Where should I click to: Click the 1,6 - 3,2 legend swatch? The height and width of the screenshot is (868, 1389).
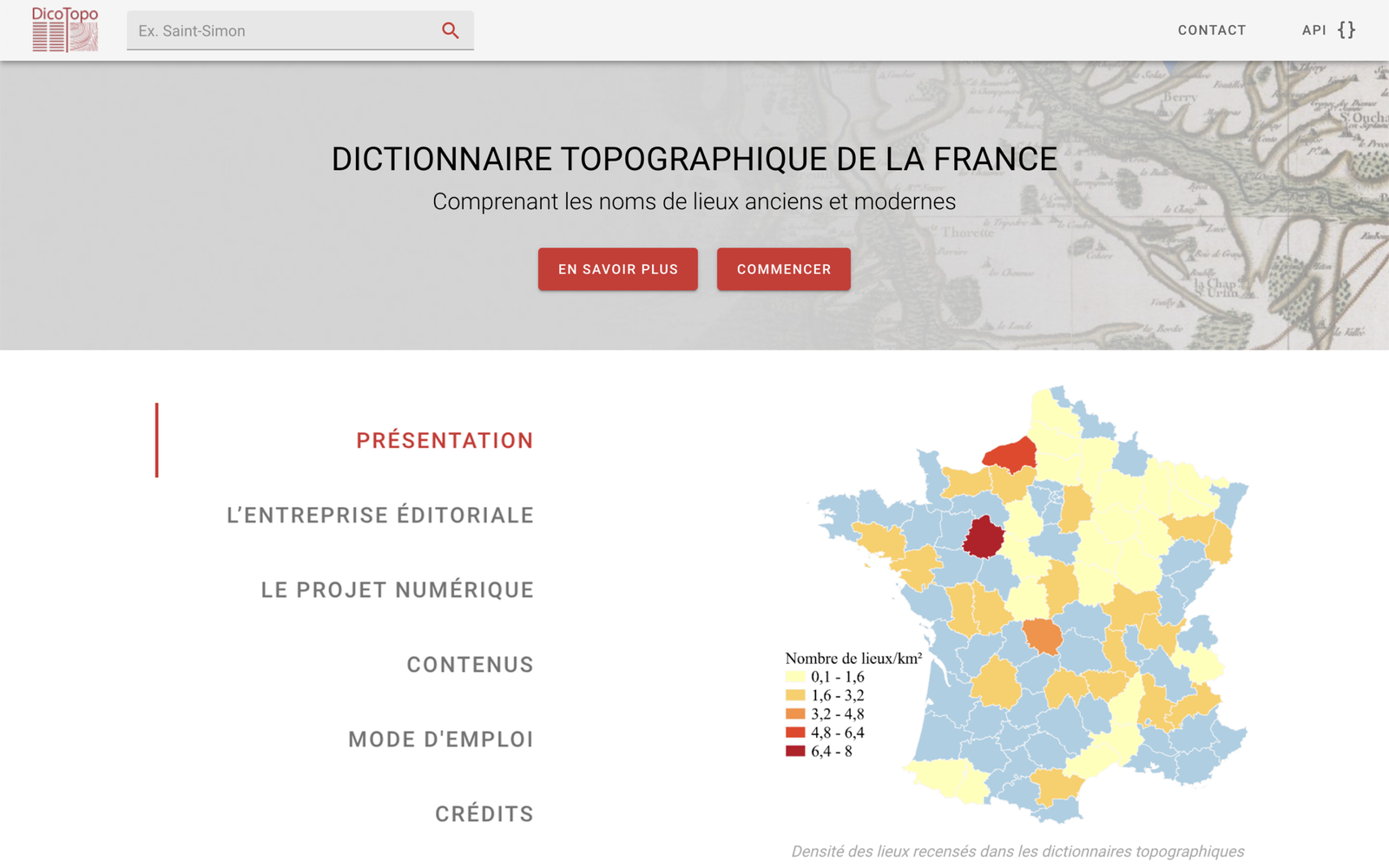pyautogui.click(x=795, y=695)
